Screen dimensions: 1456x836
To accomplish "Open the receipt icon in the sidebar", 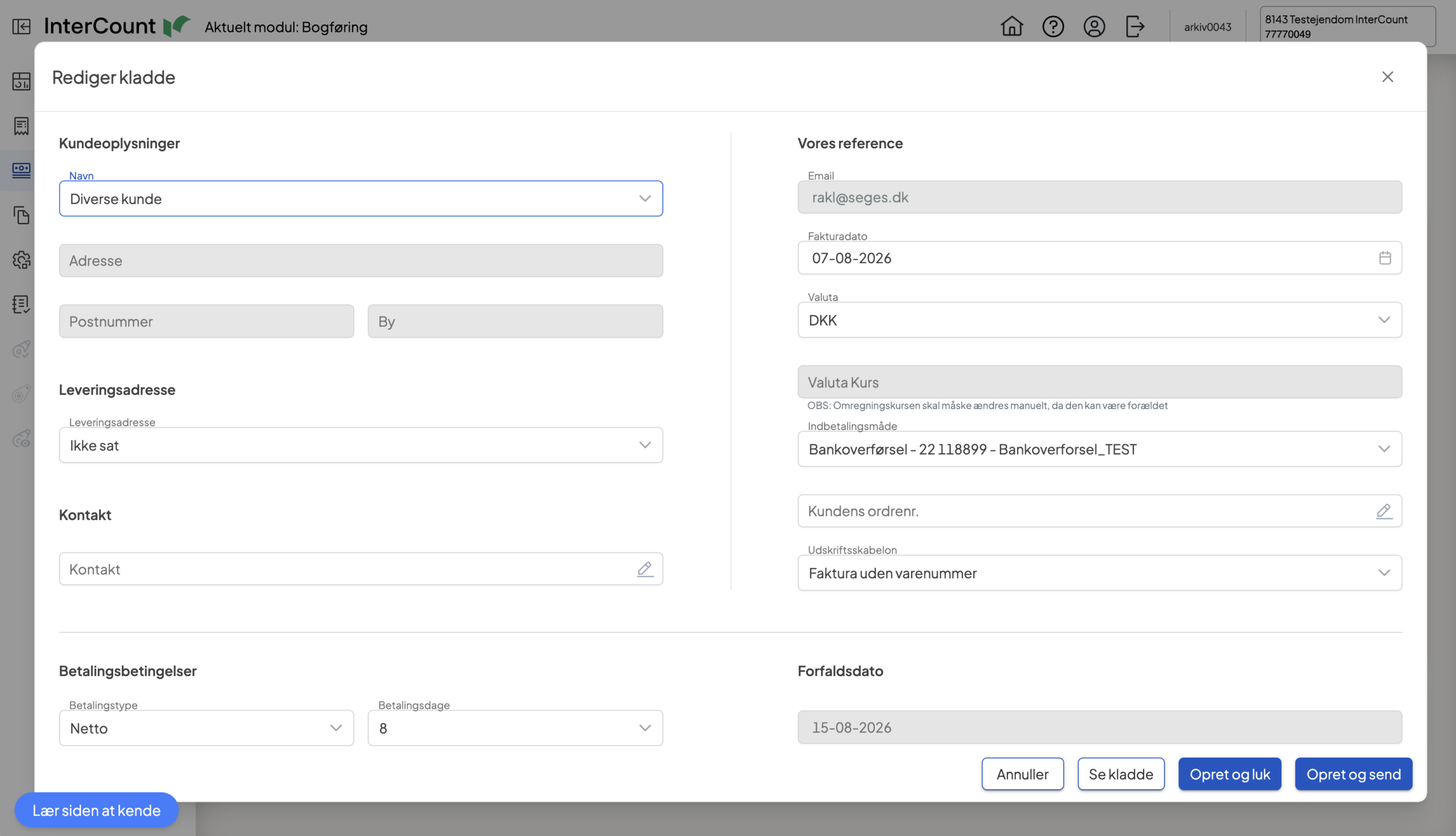I will tap(21, 126).
